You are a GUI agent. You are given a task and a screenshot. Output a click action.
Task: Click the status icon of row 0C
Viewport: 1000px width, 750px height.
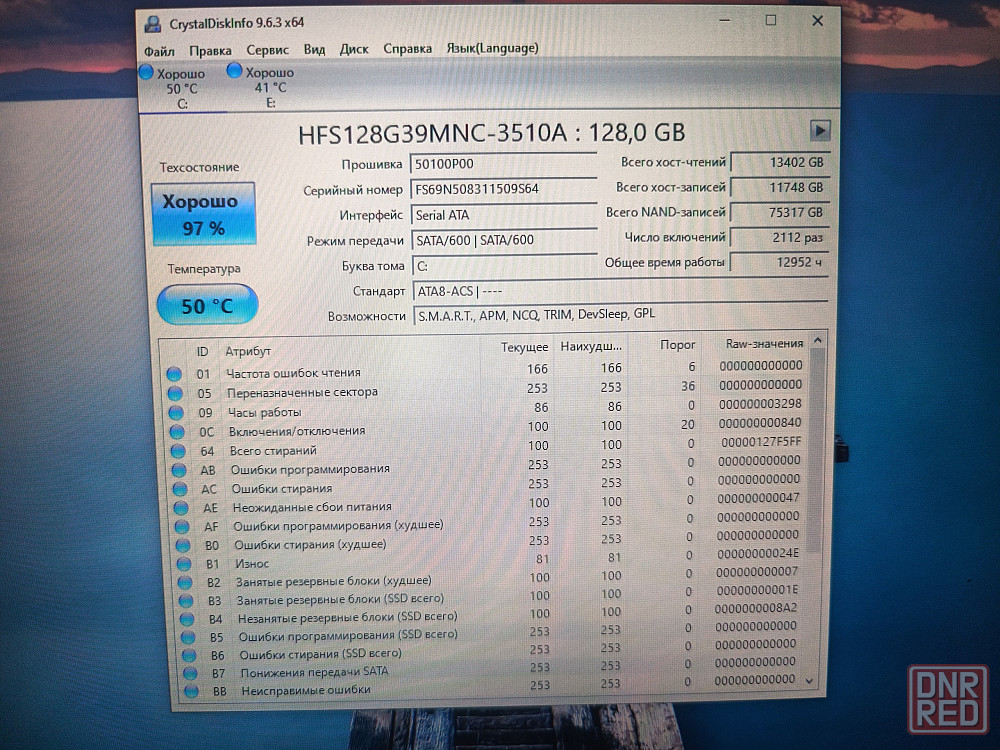pos(177,432)
